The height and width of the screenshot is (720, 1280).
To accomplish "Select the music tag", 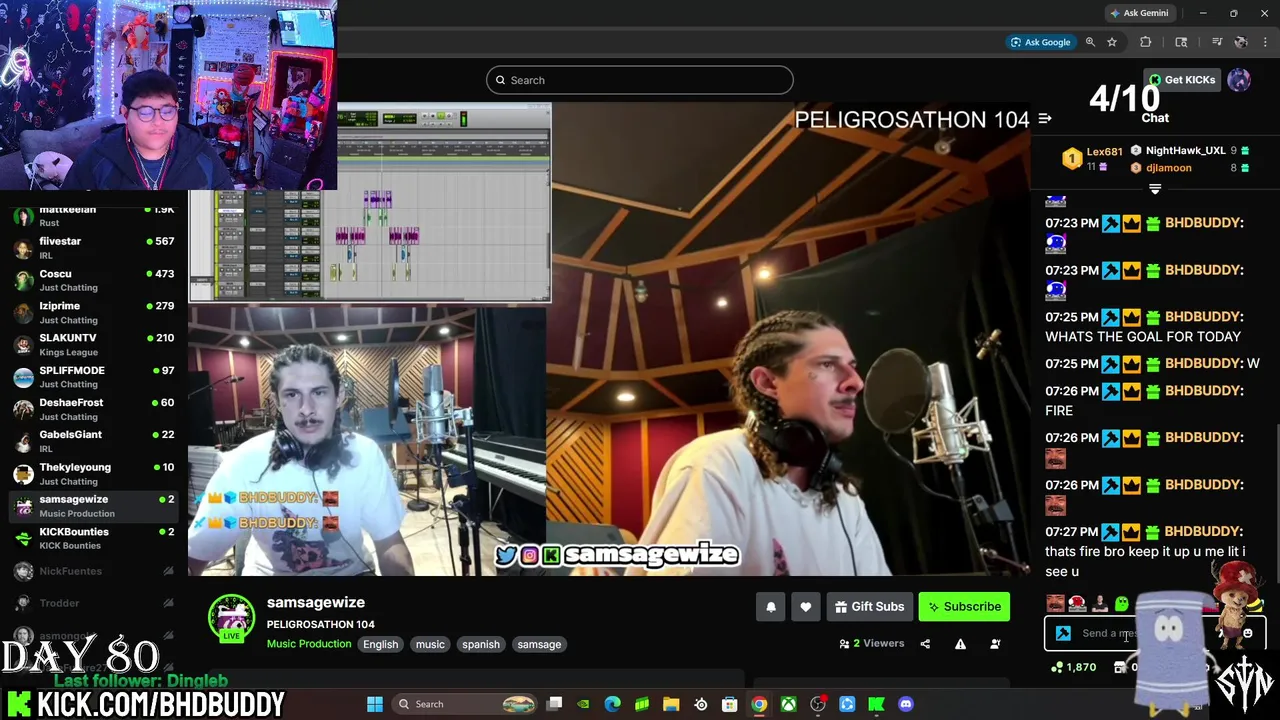I will pos(430,645).
